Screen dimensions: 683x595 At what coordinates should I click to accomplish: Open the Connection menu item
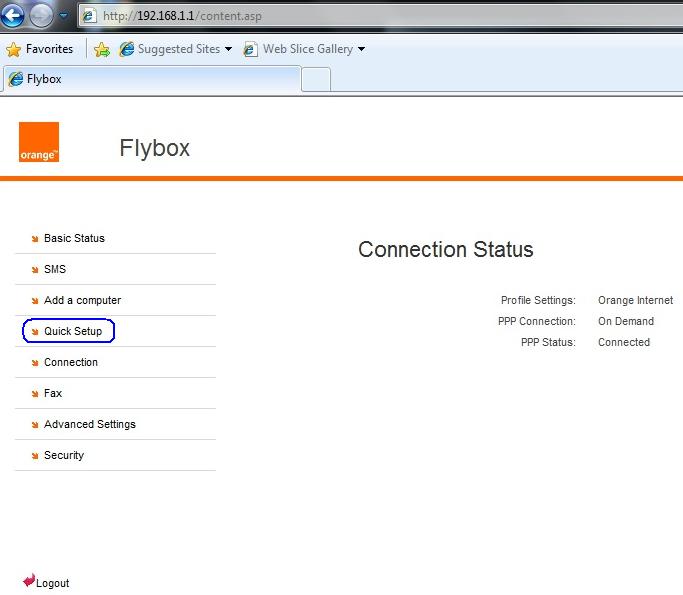[x=71, y=362]
